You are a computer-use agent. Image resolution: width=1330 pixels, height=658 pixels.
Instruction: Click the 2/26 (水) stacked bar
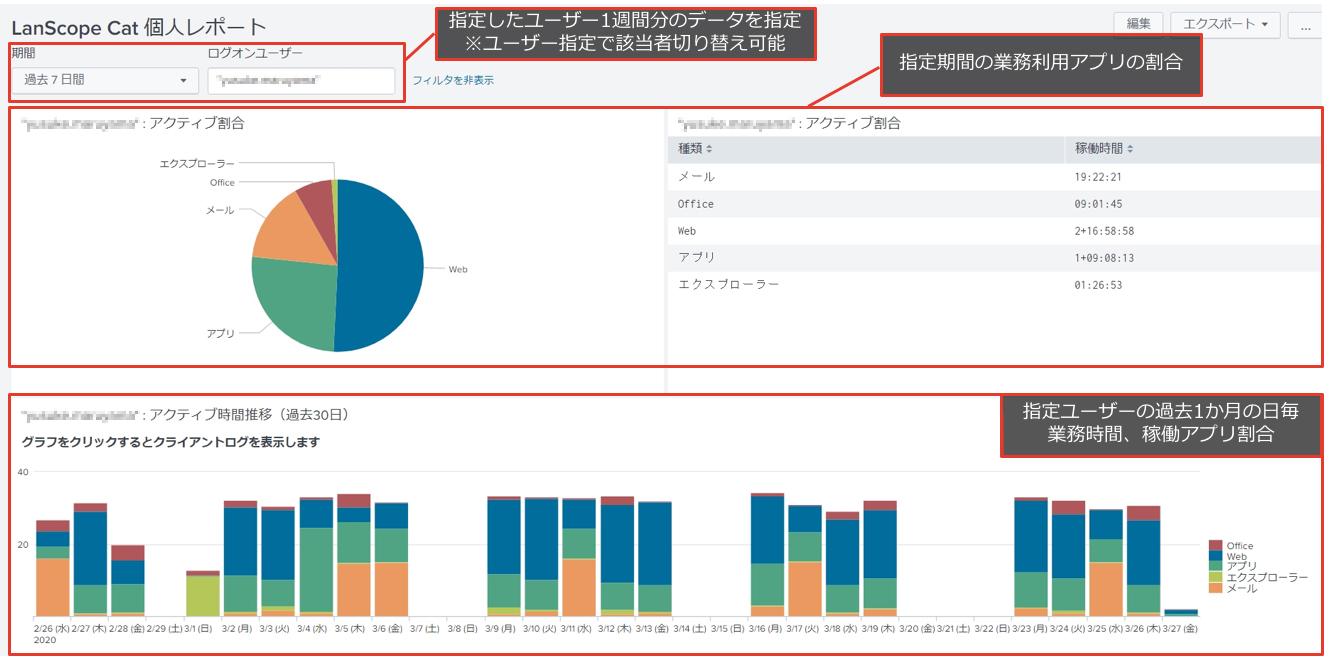coord(53,568)
